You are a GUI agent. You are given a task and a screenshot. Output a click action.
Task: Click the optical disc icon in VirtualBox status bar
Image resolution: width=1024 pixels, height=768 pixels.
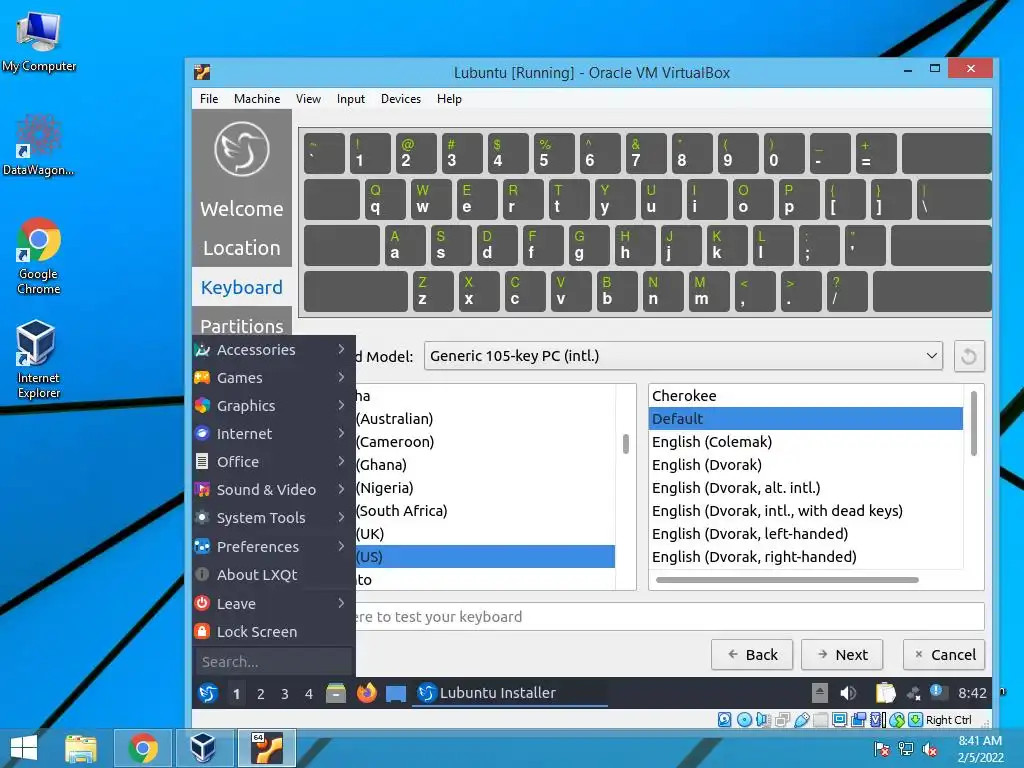pos(744,720)
